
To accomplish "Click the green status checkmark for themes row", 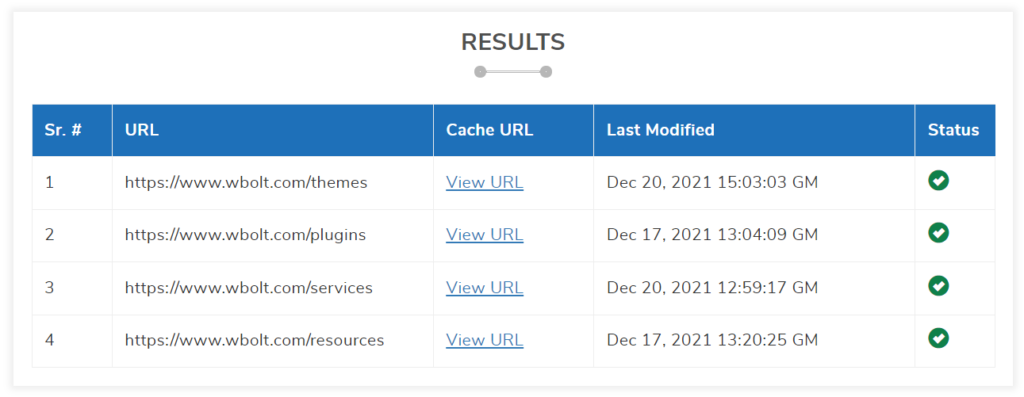I will tap(938, 181).
